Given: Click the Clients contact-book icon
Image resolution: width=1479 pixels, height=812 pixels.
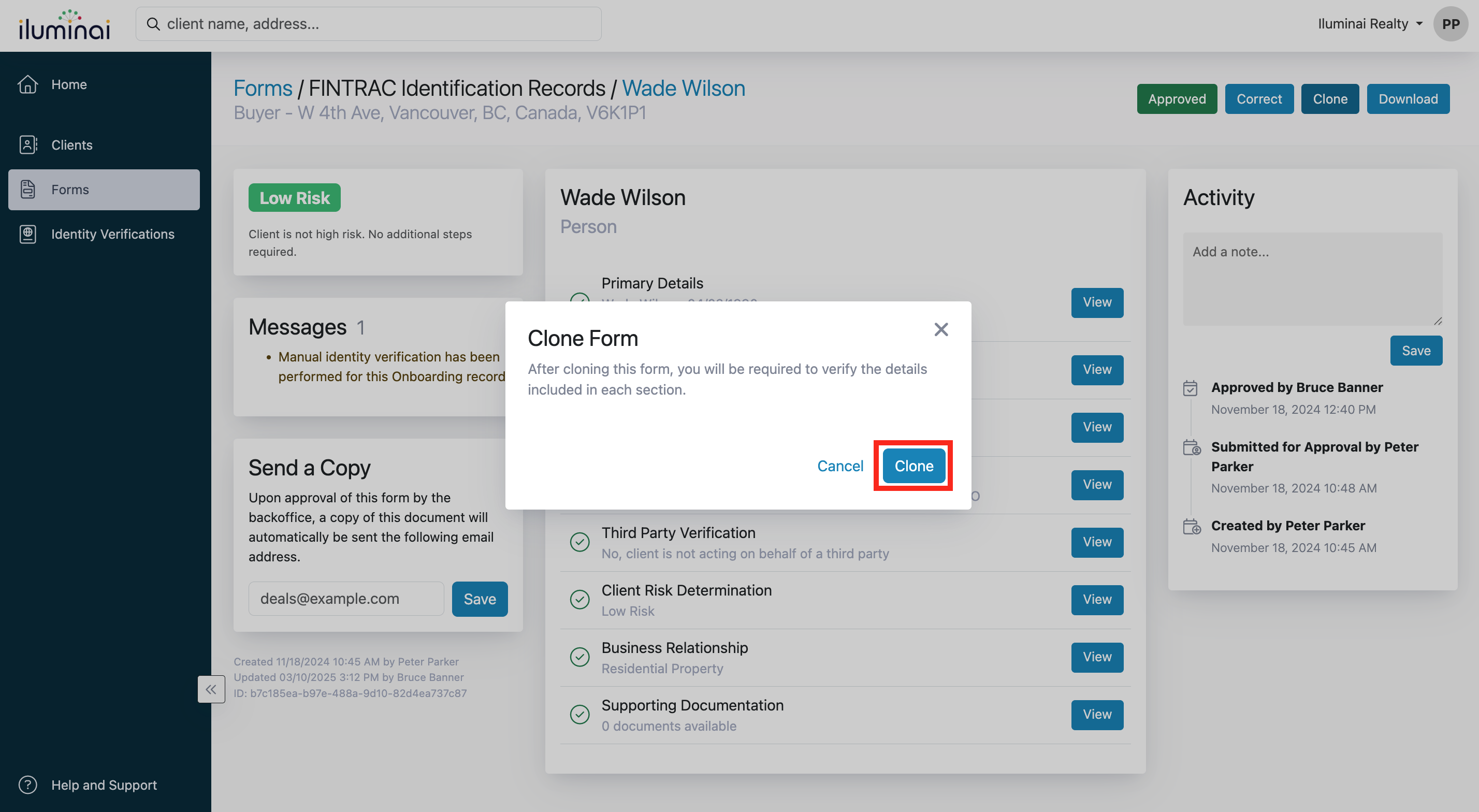Looking at the screenshot, I should pos(27,144).
